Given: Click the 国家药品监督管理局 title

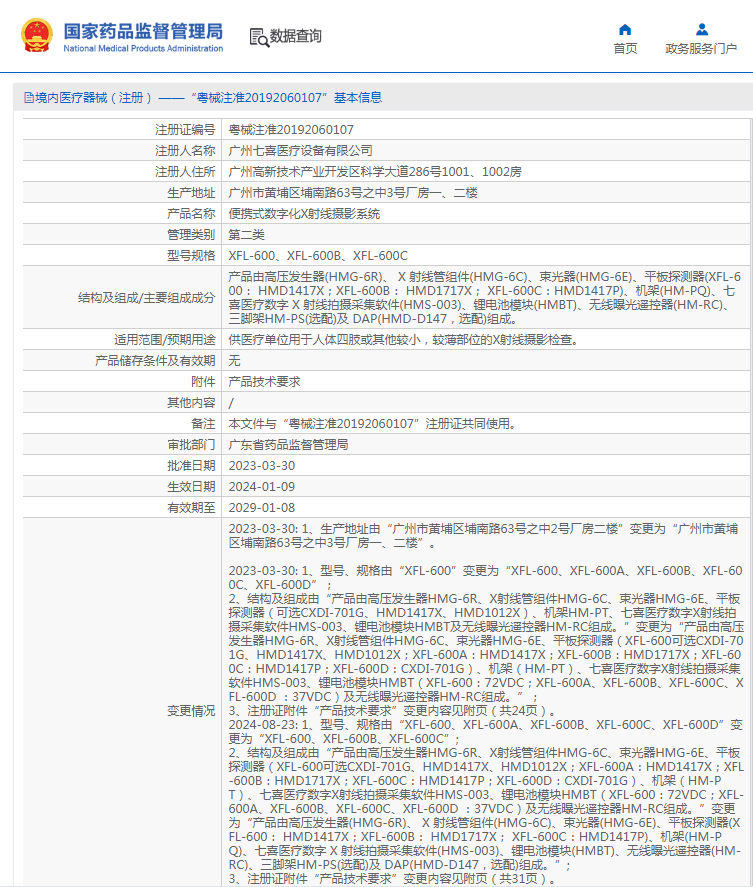Looking at the screenshot, I should [x=143, y=31].
